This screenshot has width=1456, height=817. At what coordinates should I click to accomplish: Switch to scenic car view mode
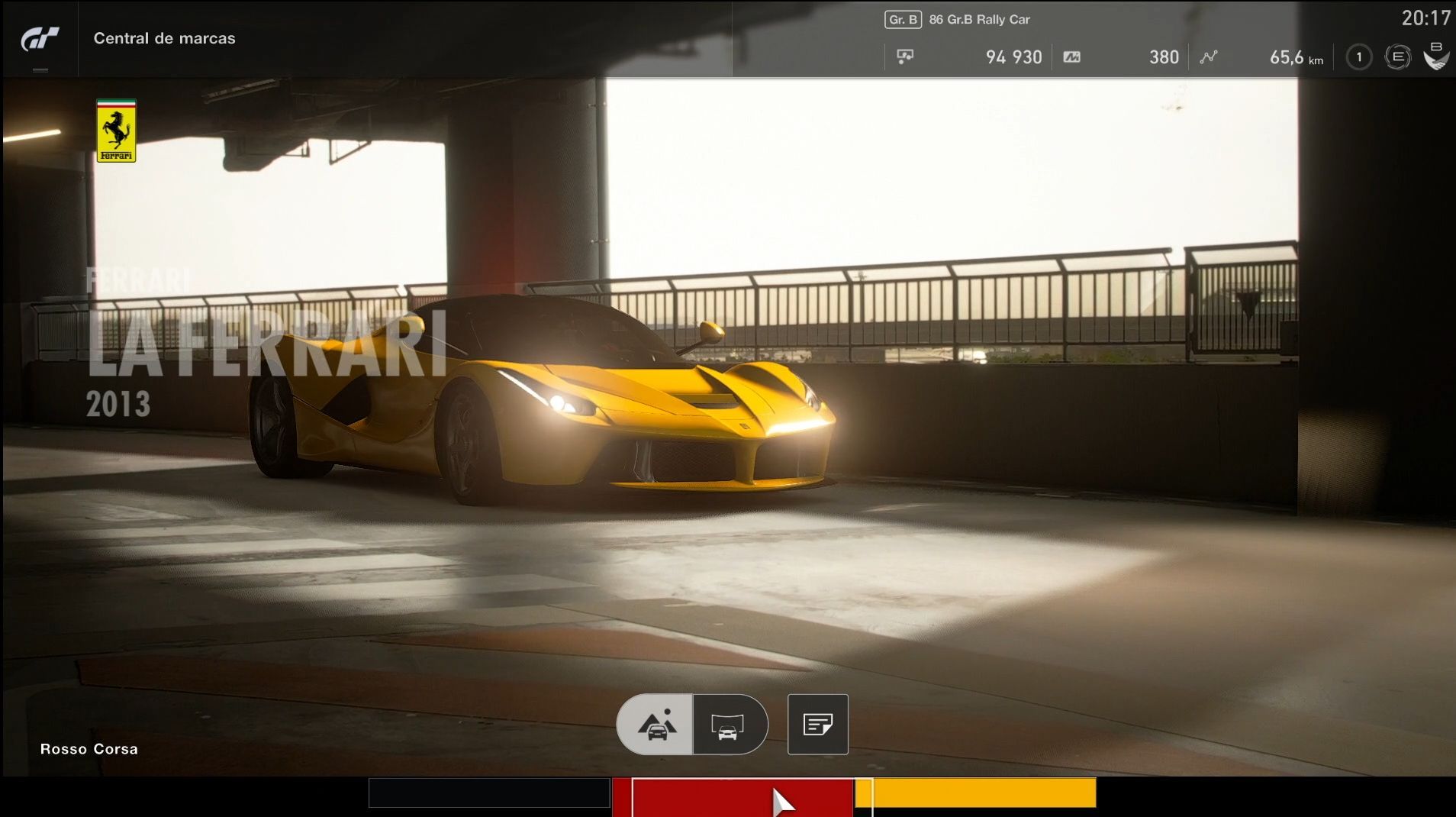tap(656, 724)
